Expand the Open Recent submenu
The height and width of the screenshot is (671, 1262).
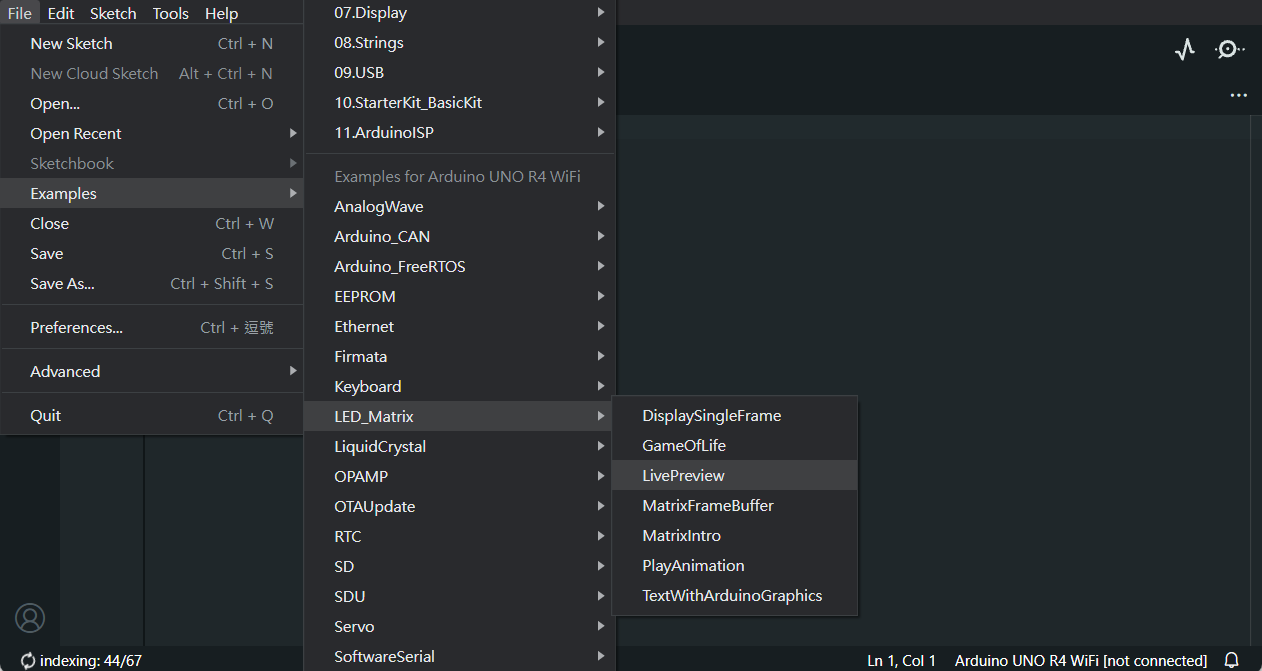coord(152,134)
